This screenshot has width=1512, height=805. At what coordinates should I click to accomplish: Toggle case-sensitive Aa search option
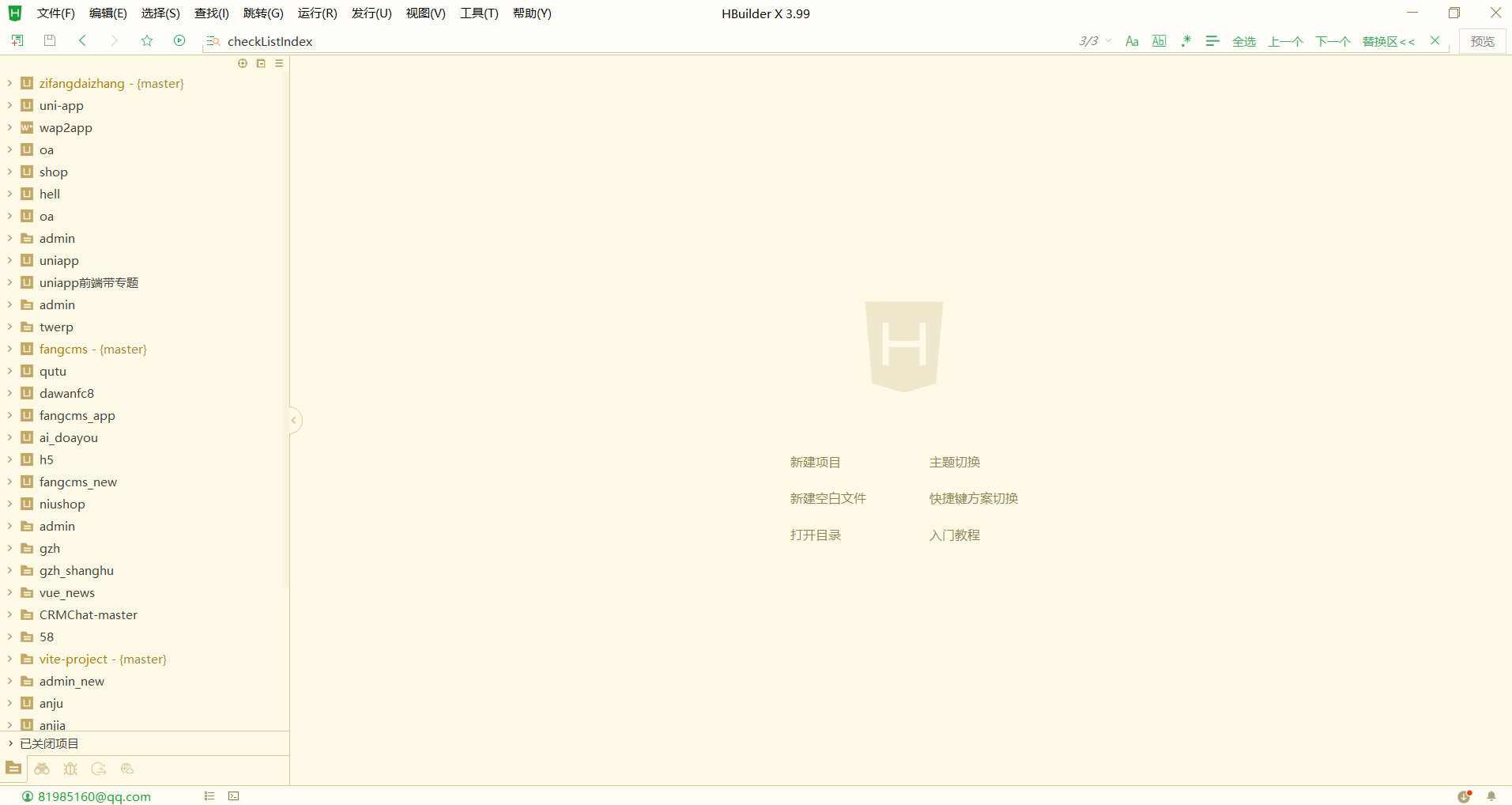click(1132, 41)
